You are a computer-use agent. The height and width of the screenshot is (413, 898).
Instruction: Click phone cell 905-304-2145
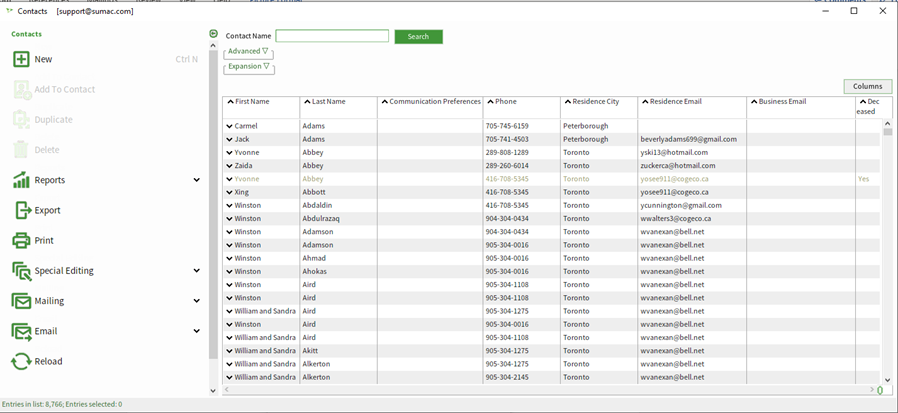click(x=507, y=377)
